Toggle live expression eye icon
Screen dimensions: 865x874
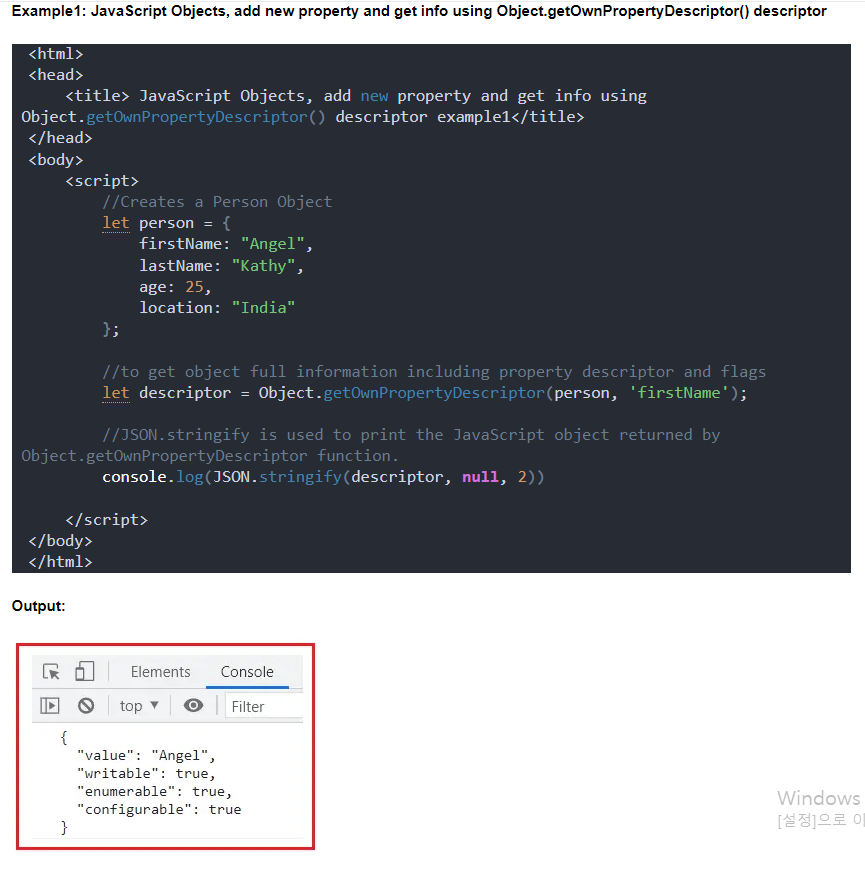(193, 706)
